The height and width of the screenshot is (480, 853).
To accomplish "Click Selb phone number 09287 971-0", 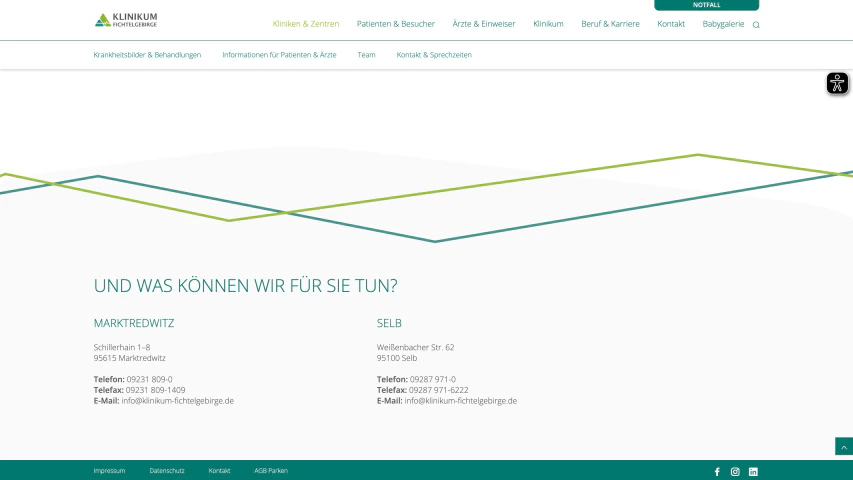I will (x=432, y=379).
